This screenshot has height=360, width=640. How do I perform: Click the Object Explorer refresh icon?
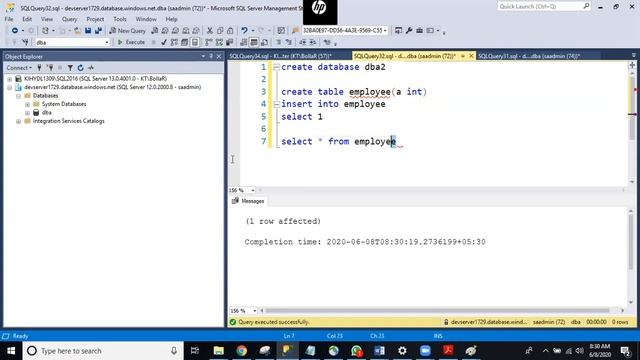[80, 68]
